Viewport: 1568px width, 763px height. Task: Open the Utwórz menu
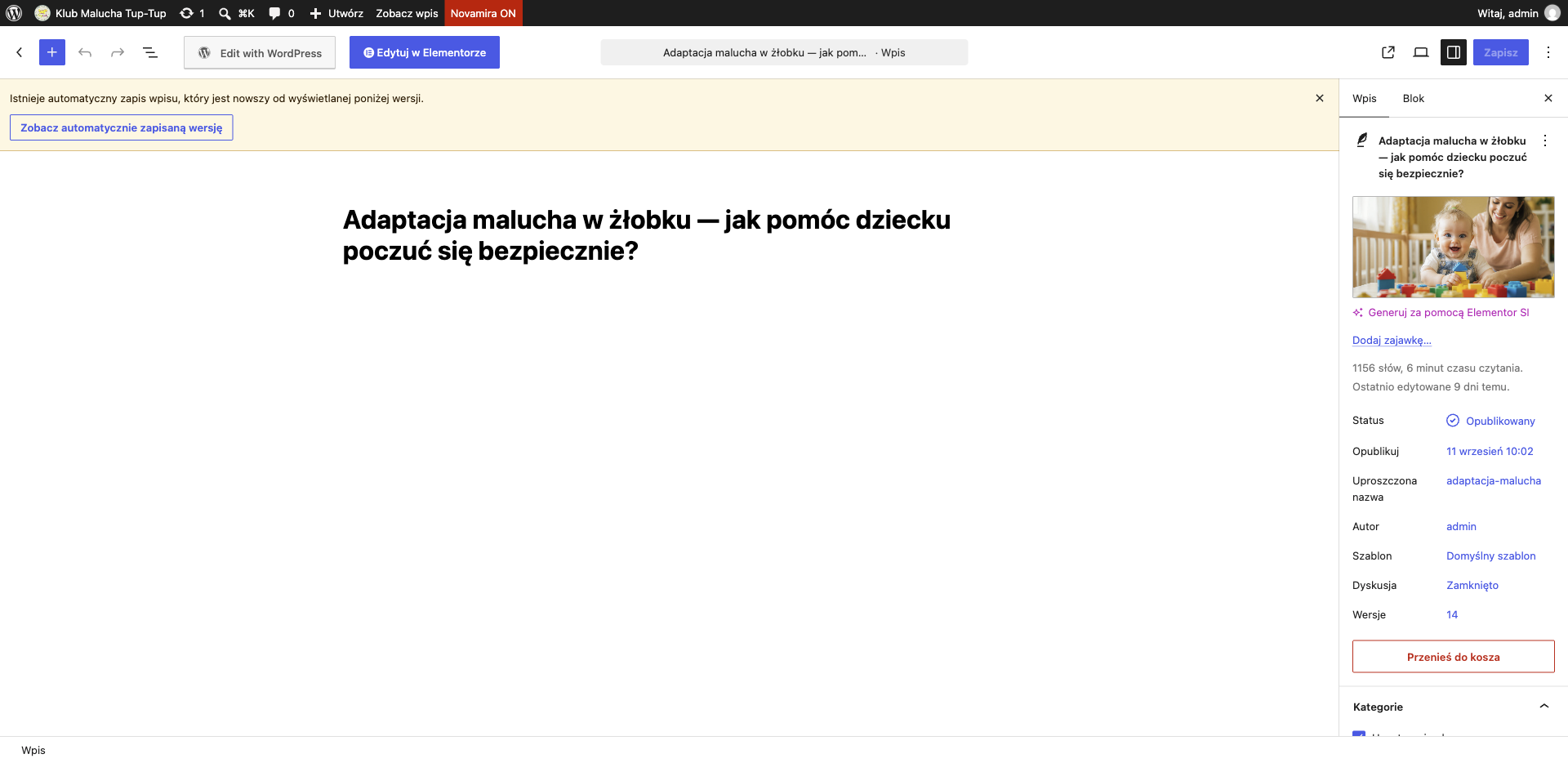tap(336, 13)
